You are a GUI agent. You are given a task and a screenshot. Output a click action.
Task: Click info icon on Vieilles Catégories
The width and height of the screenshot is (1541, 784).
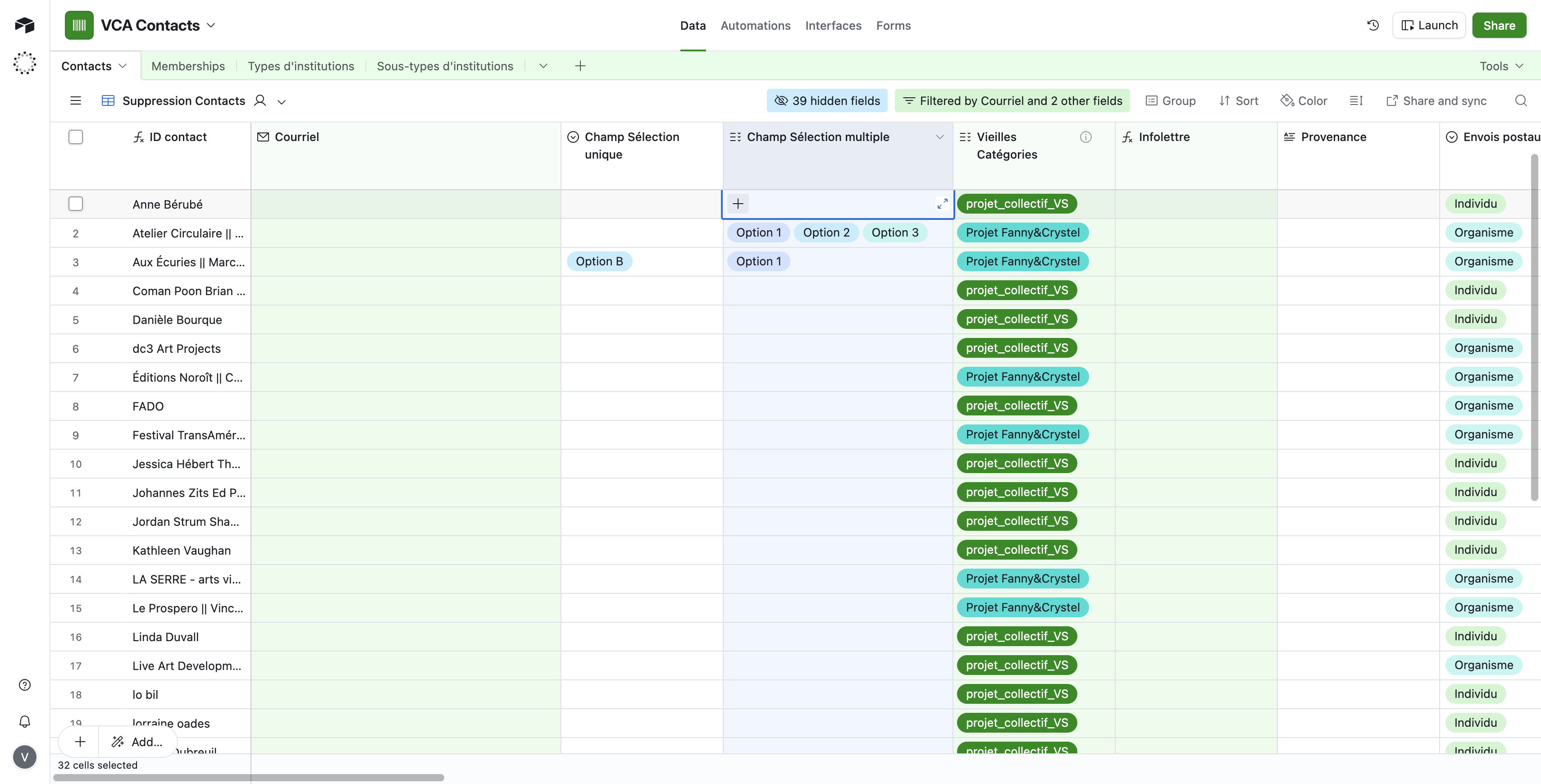coord(1085,137)
